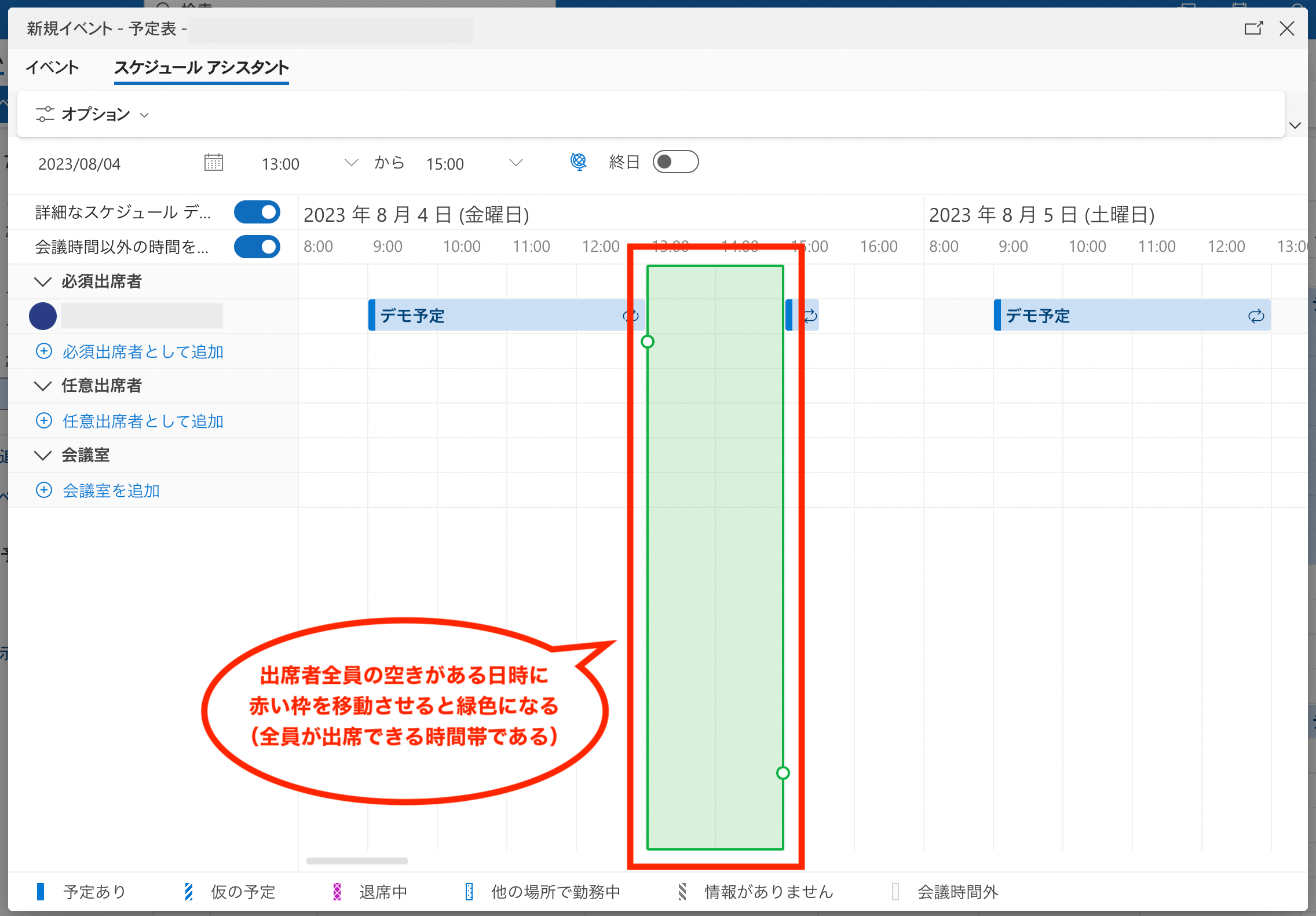Click 任意出席者として追加 link

[x=142, y=421]
